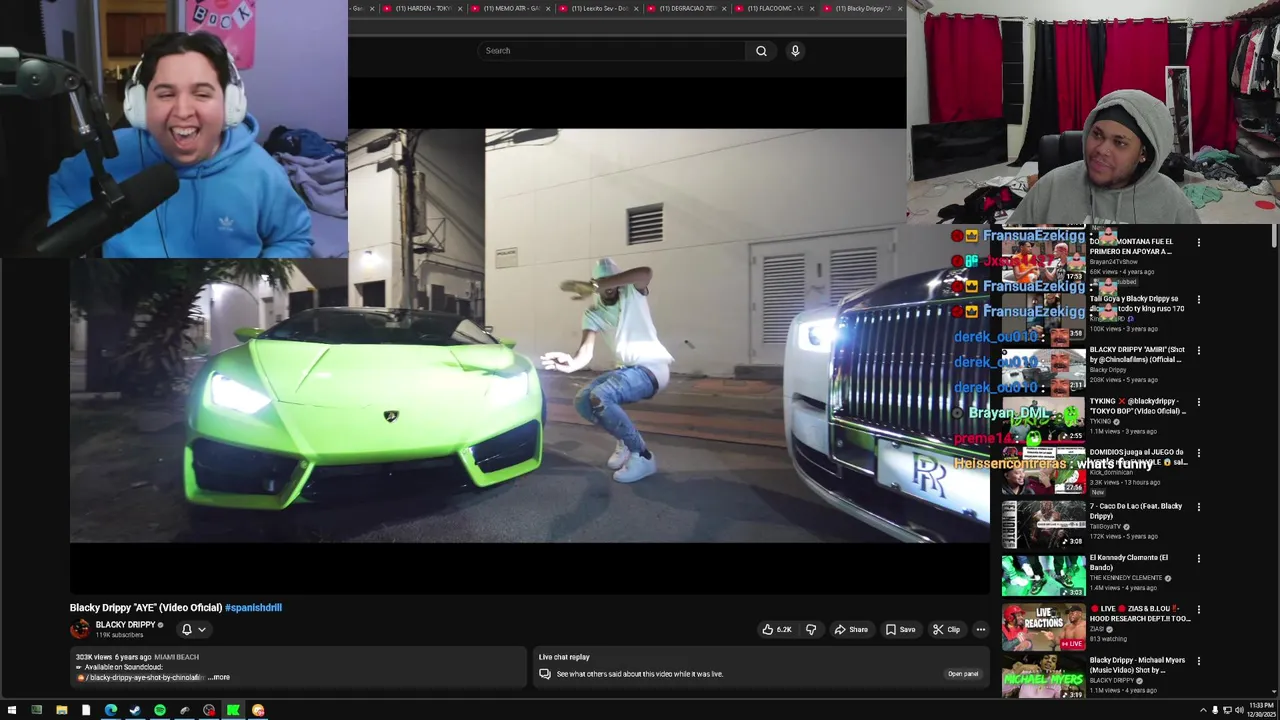
Task: Open Blacky Drippy - Michael Myers title
Action: [1137, 665]
